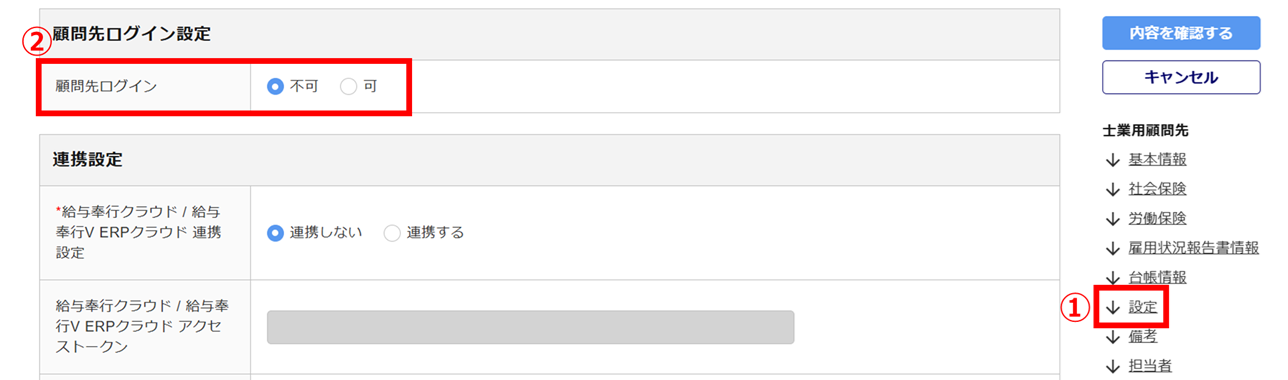Click the arrow icon beside 設定

point(1112,307)
